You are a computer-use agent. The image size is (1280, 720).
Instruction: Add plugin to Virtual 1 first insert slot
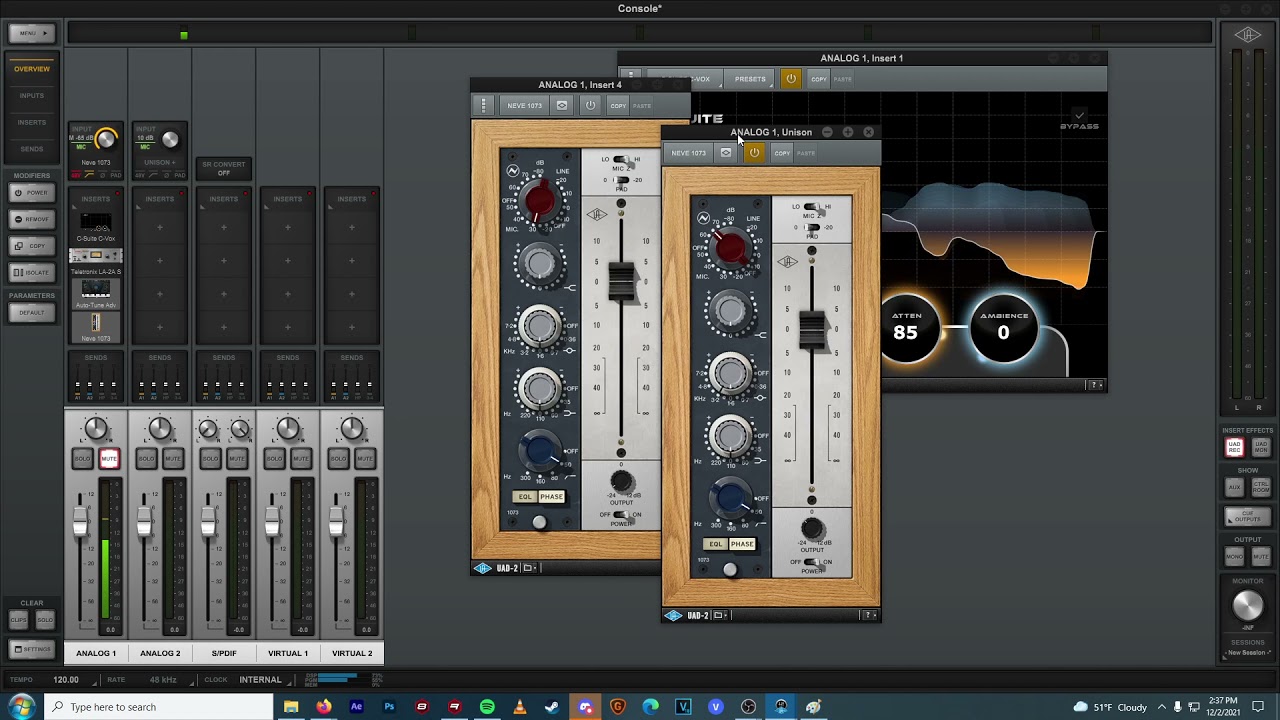click(x=288, y=227)
